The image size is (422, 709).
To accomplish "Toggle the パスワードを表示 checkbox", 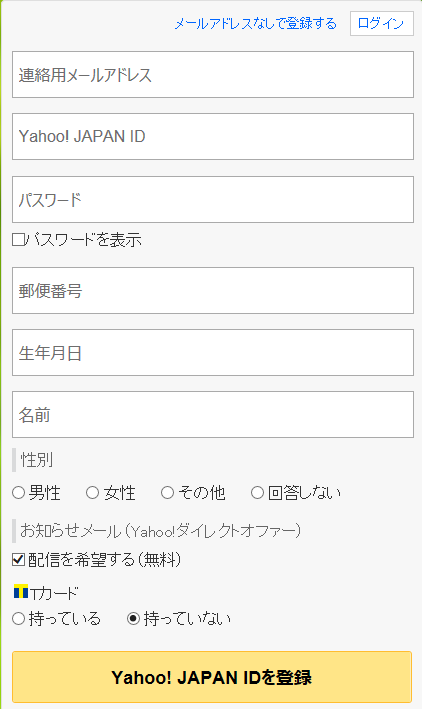I will click(x=18, y=240).
